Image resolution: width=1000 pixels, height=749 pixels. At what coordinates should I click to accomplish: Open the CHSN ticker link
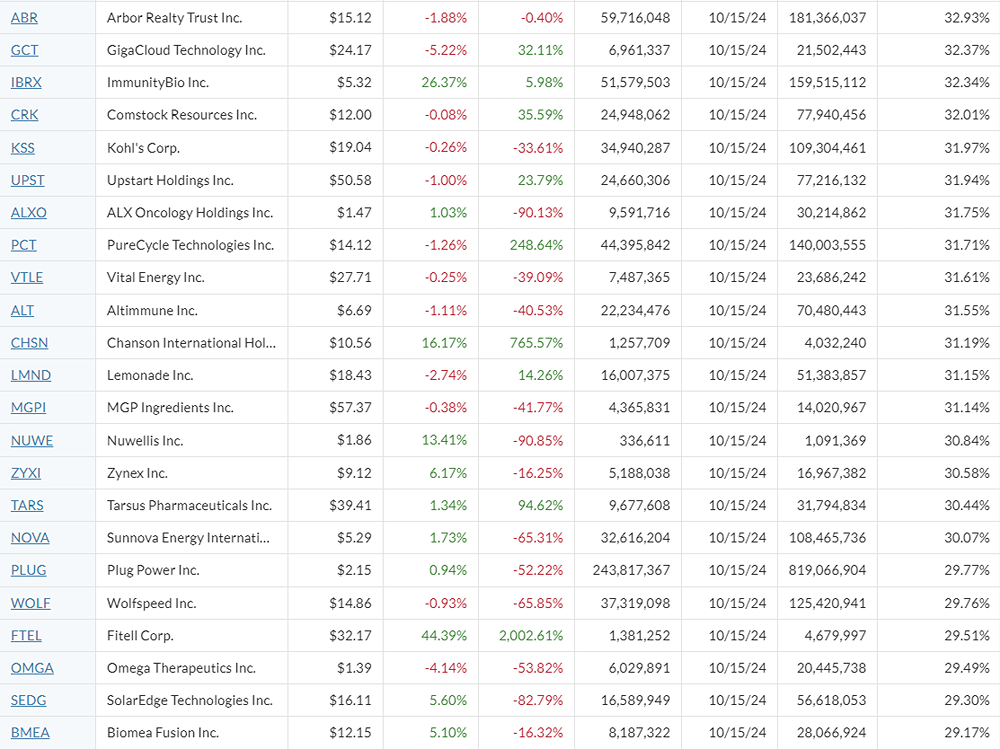29,343
